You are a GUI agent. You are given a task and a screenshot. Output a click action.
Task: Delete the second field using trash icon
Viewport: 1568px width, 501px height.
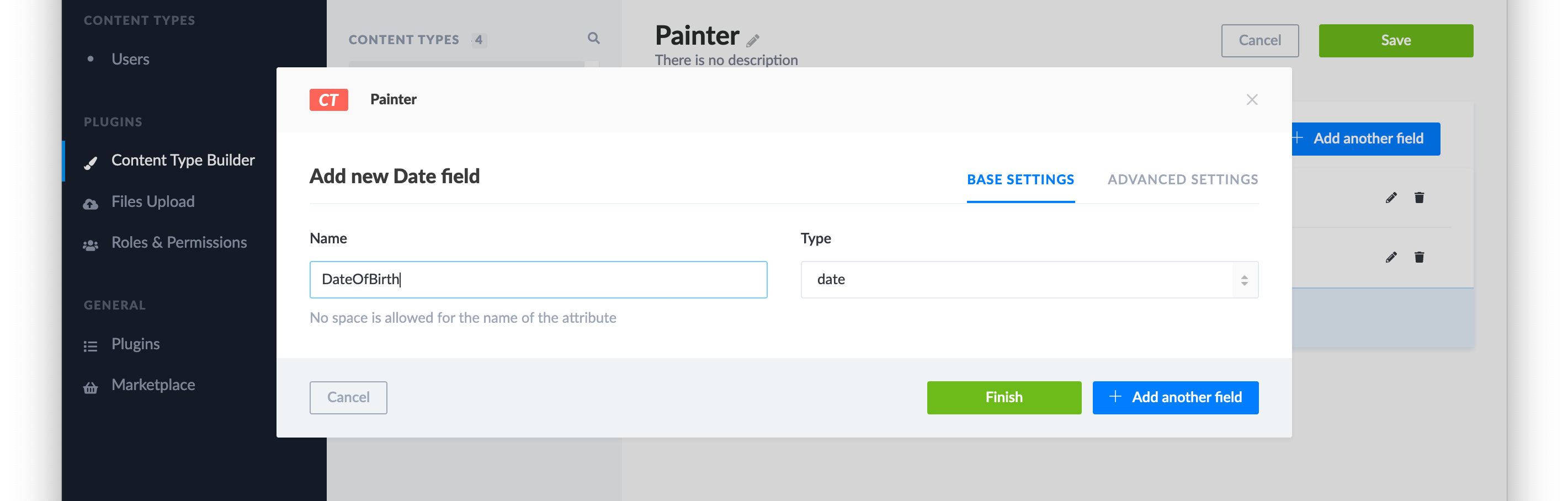pos(1419,258)
